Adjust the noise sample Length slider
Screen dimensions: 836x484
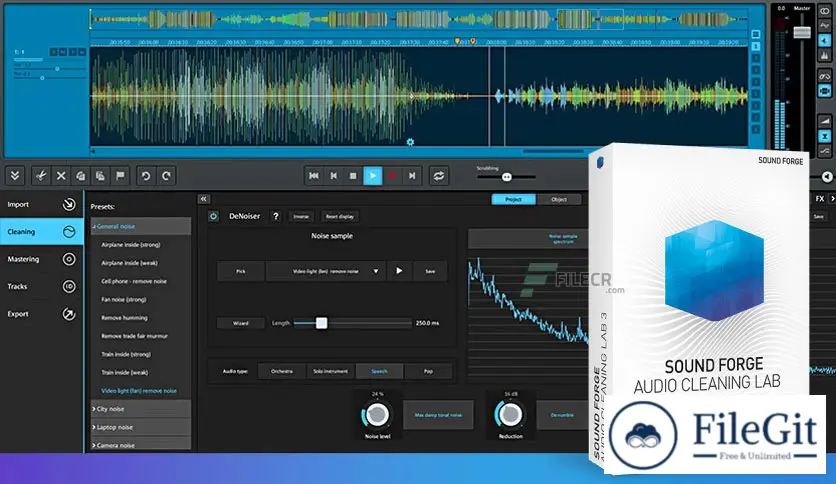321,323
